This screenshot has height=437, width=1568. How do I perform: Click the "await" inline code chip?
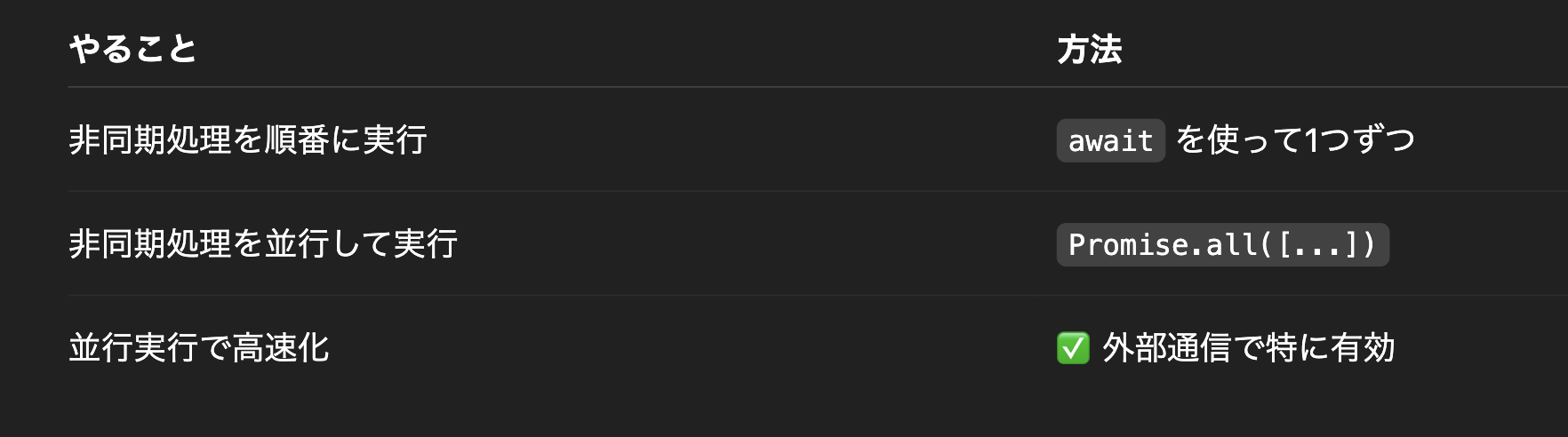(1110, 140)
